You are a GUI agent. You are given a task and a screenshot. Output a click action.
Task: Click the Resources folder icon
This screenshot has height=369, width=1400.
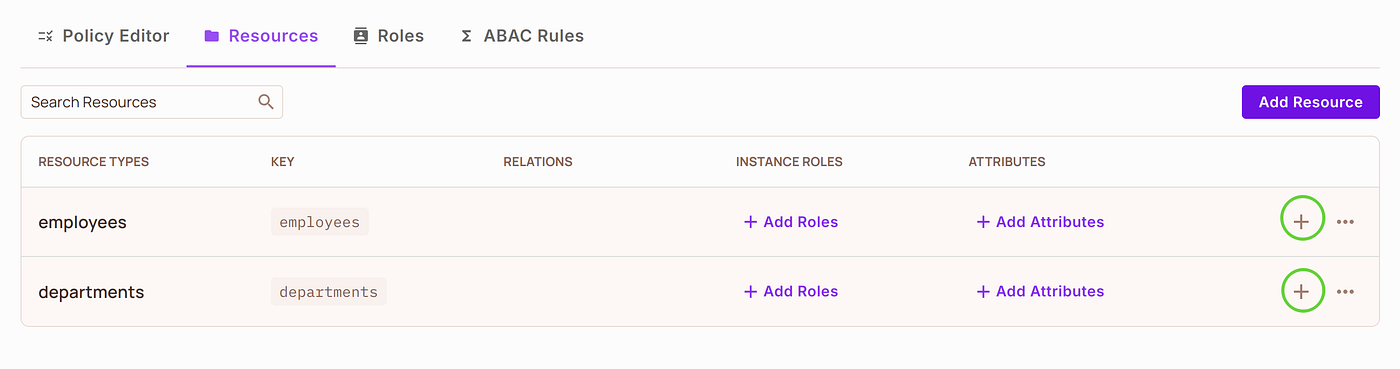(211, 36)
